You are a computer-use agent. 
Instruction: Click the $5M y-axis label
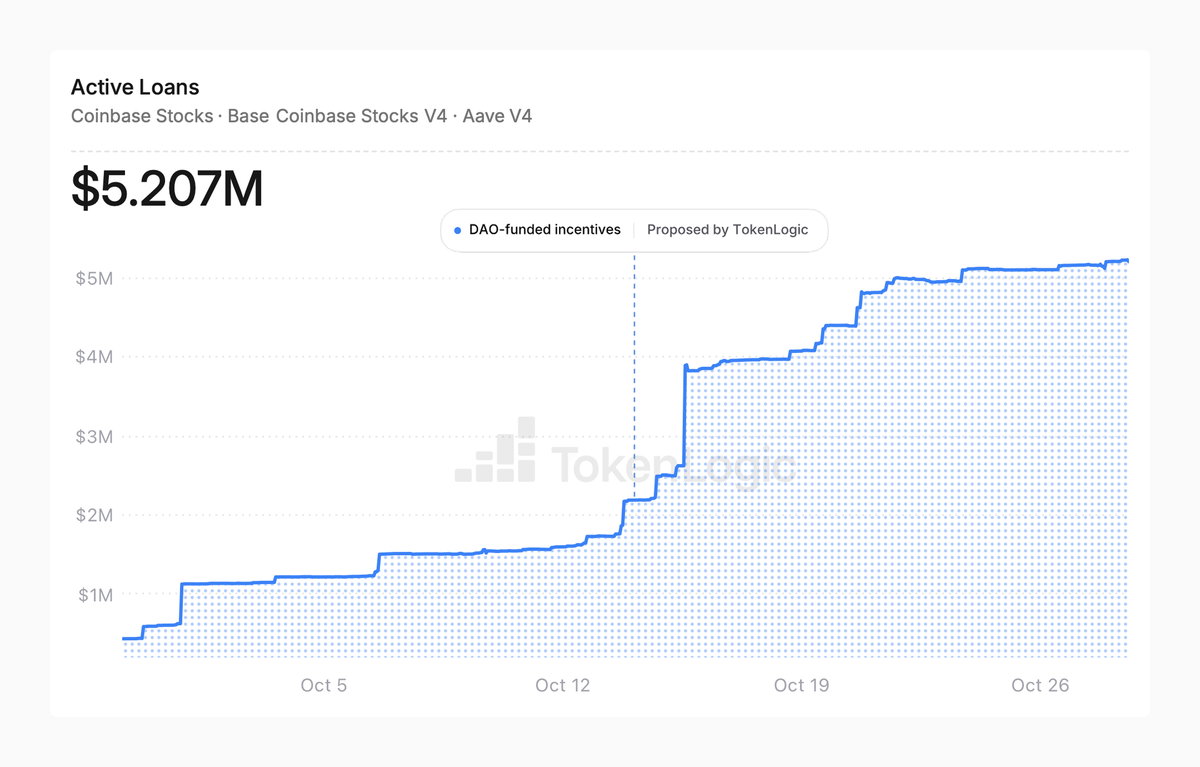[x=94, y=278]
